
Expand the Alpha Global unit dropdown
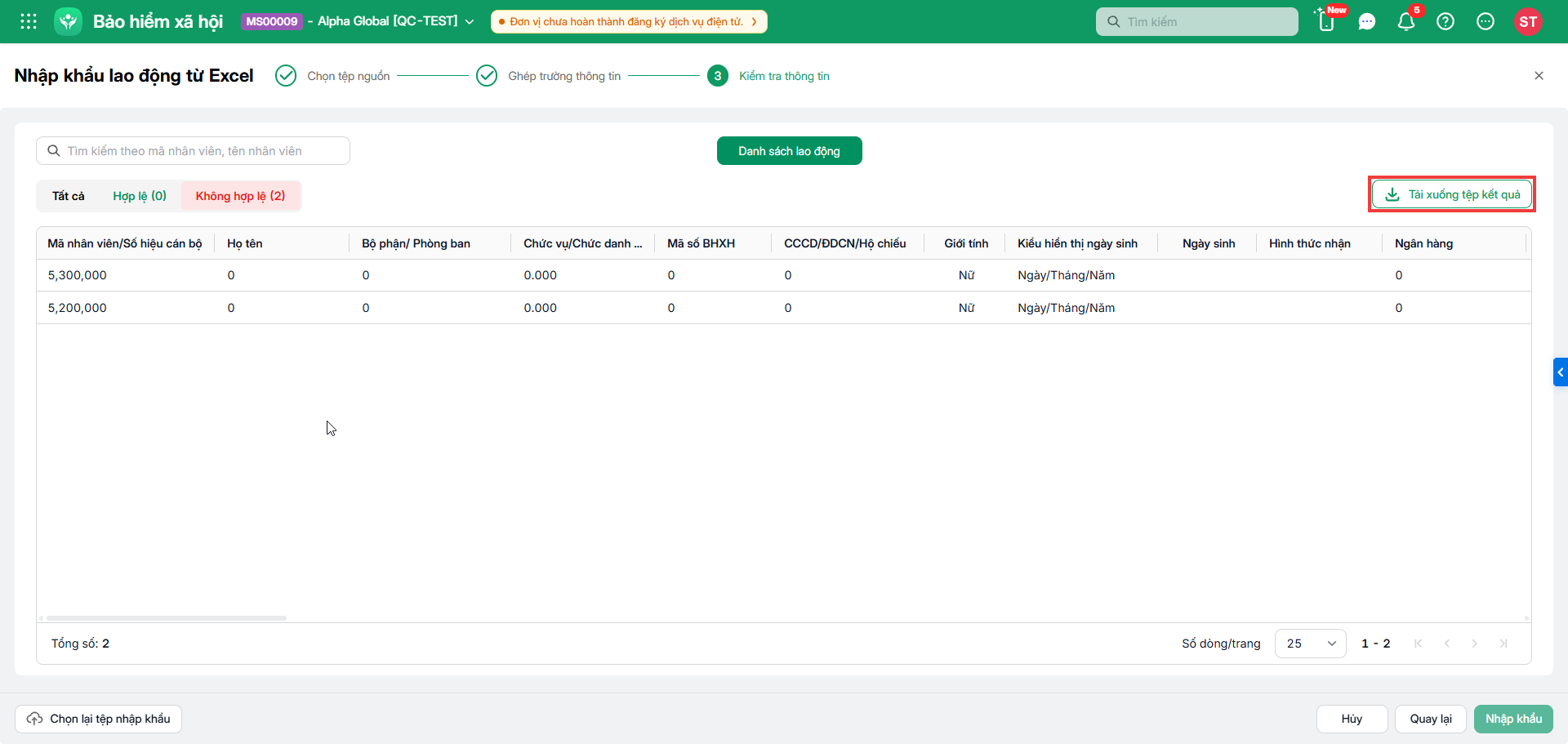click(x=470, y=22)
